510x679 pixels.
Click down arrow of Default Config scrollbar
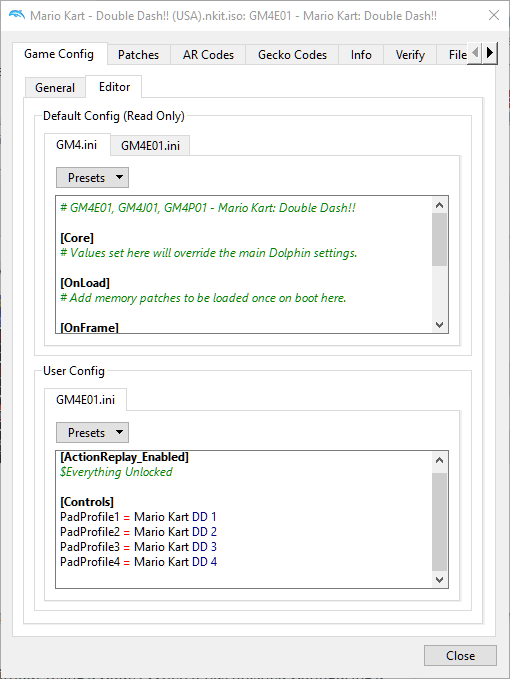pos(439,324)
